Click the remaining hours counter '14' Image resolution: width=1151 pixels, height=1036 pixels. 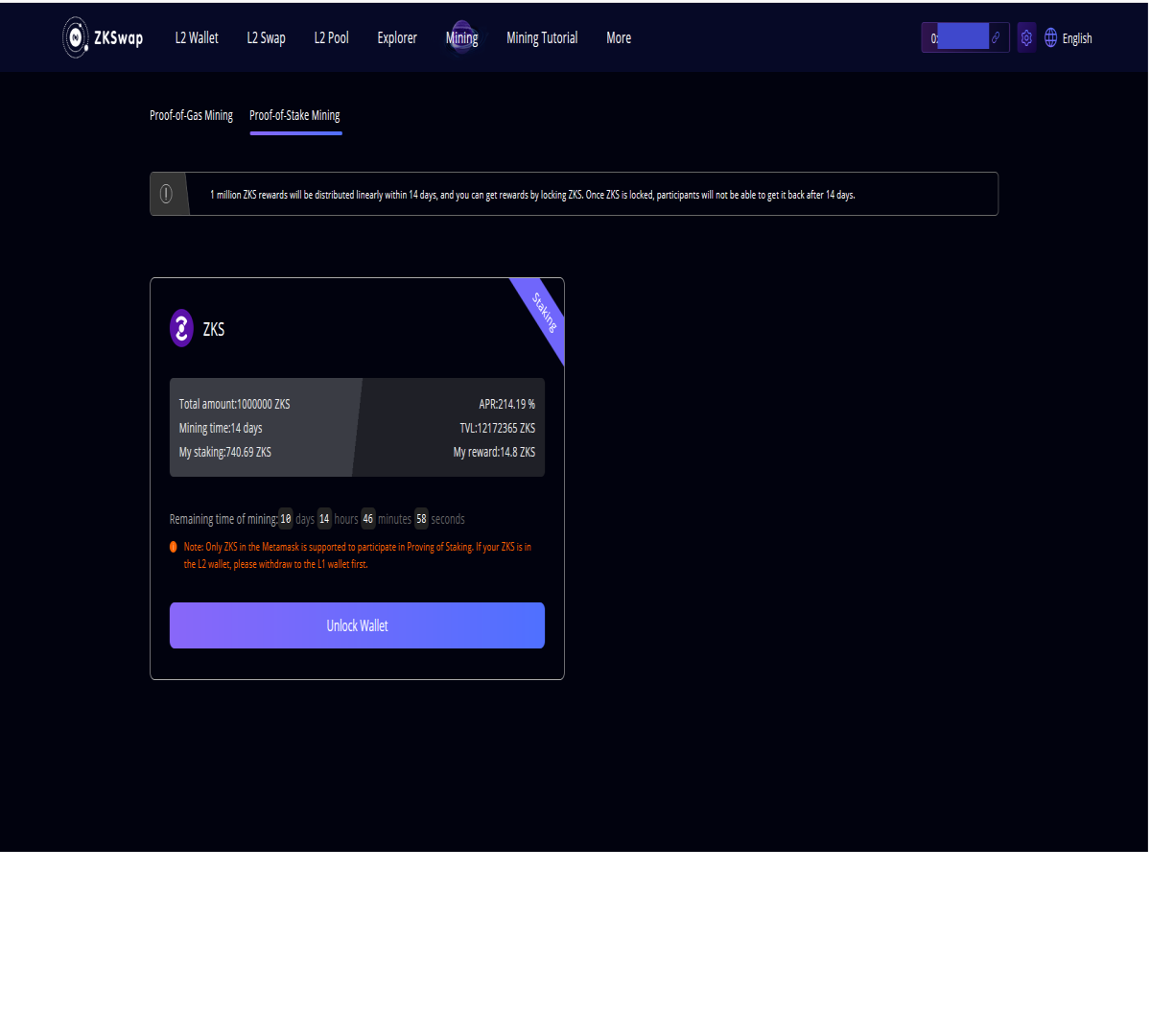324,519
